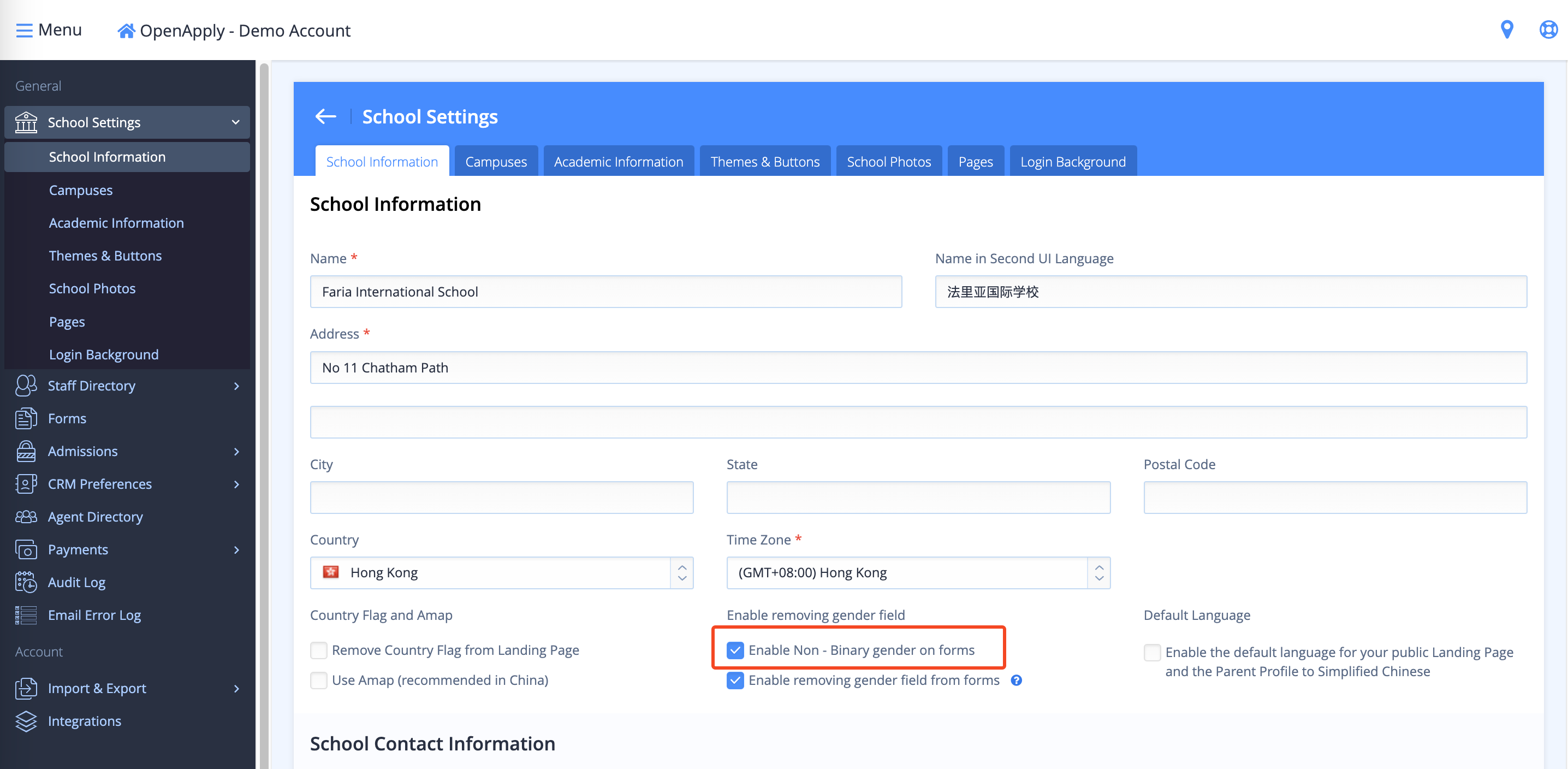This screenshot has height=769, width=1568.
Task: Toggle Remove Country Flag from Landing Page
Action: [318, 650]
